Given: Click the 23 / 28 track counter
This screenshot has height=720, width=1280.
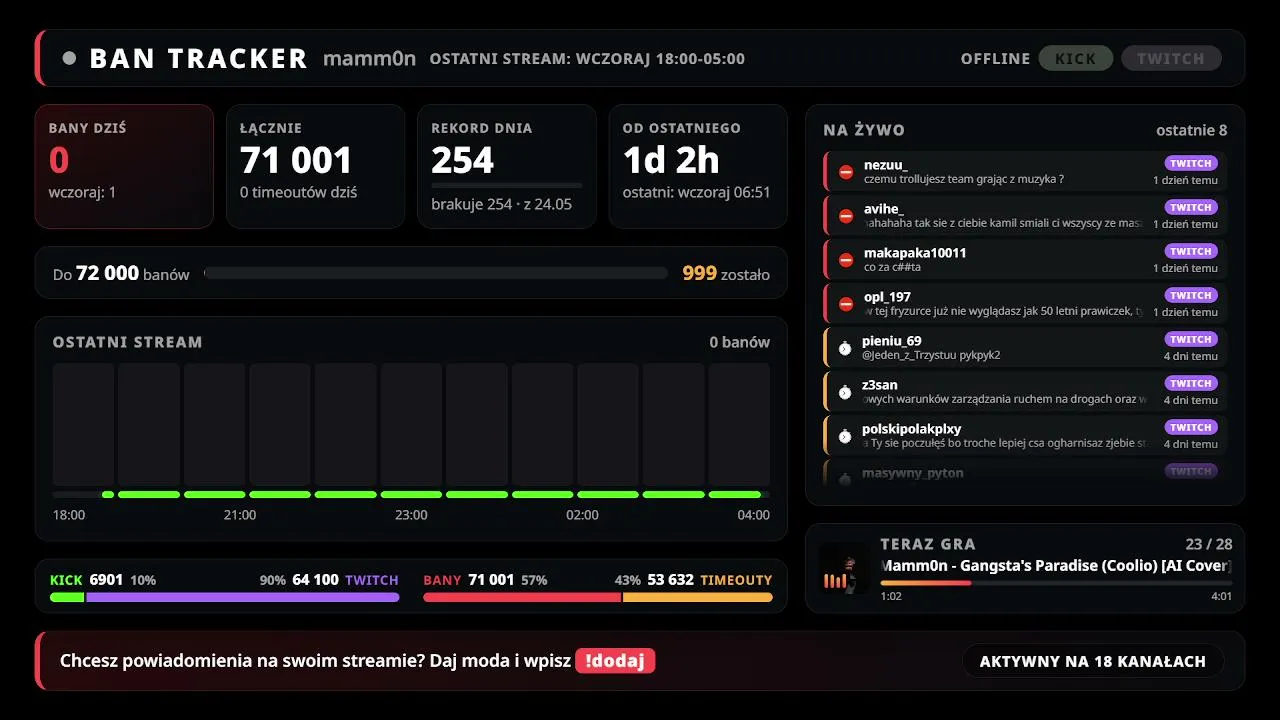Looking at the screenshot, I should [1208, 544].
